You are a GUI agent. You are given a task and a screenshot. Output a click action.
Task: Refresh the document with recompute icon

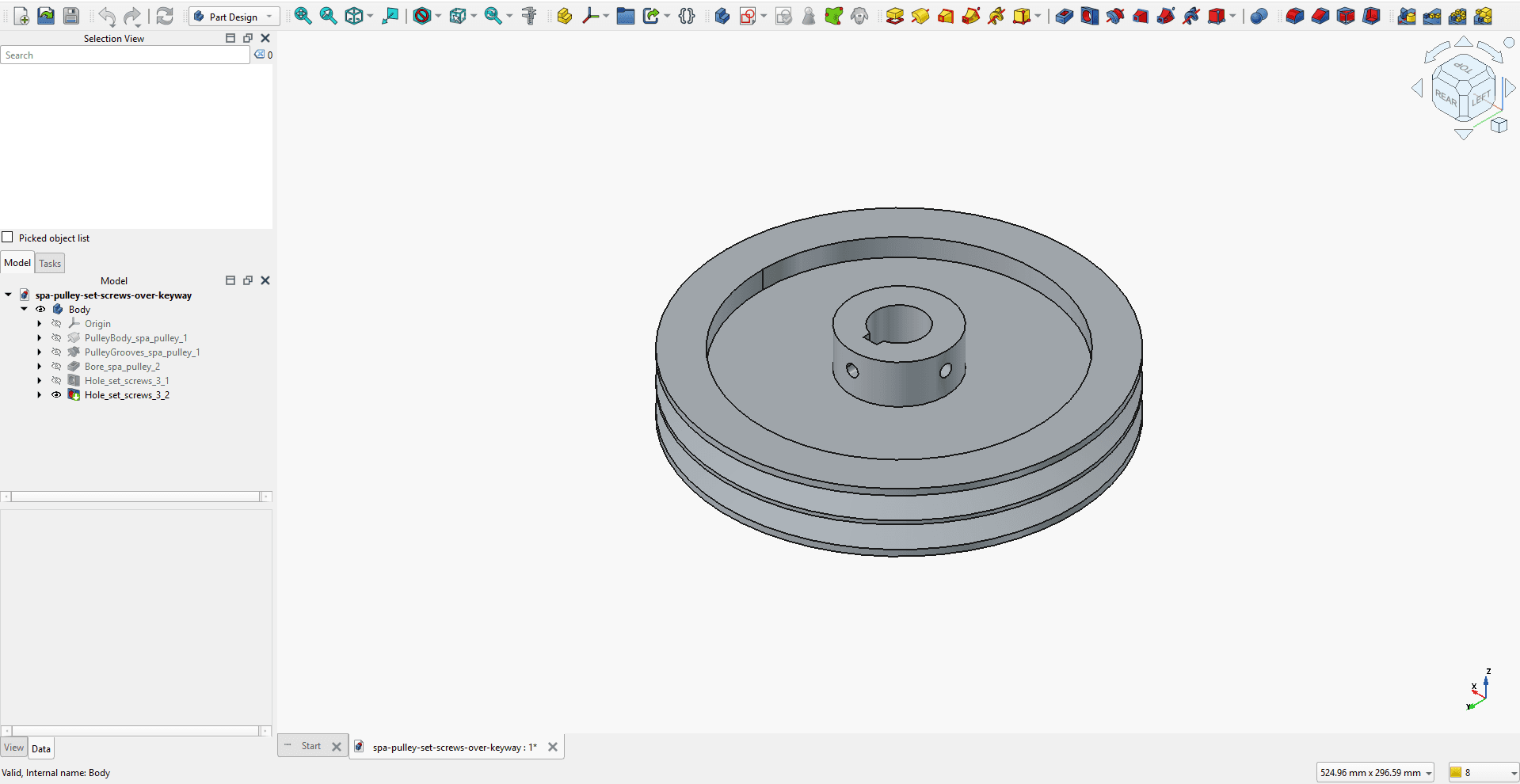point(164,16)
